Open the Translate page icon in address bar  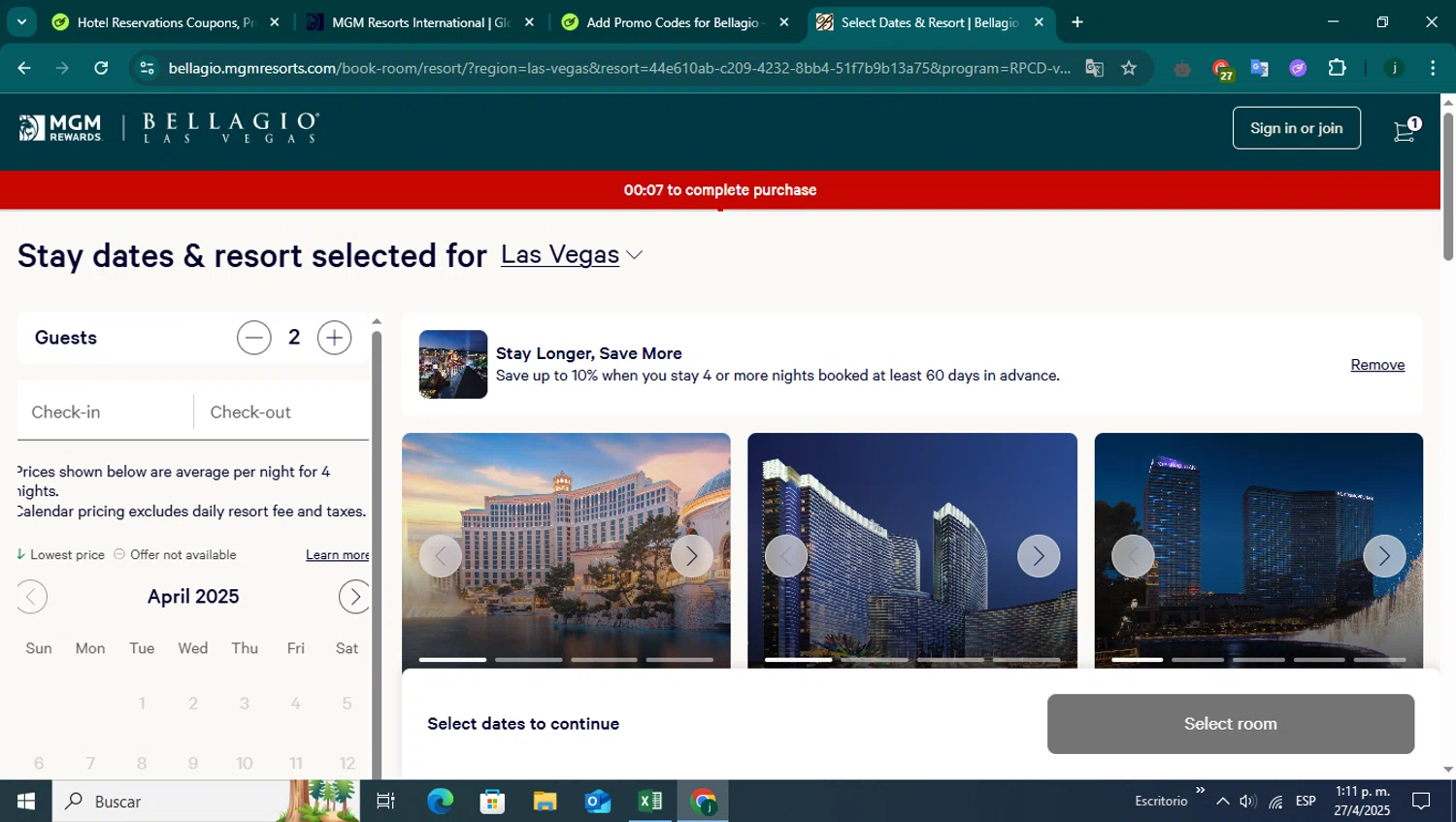[x=1094, y=68]
